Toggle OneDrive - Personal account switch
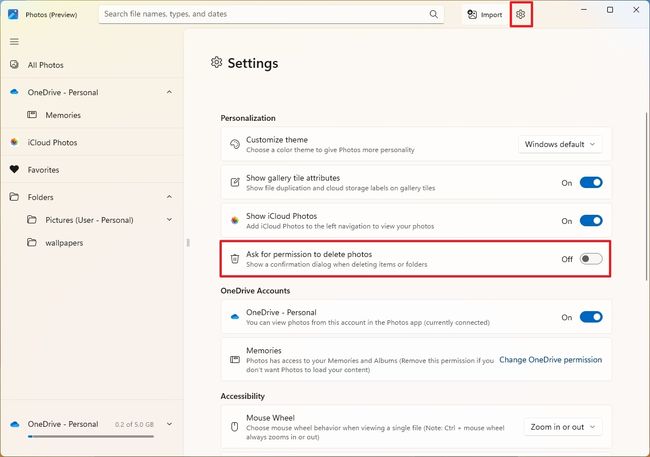Viewport: 650px width, 457px height. 591,317
